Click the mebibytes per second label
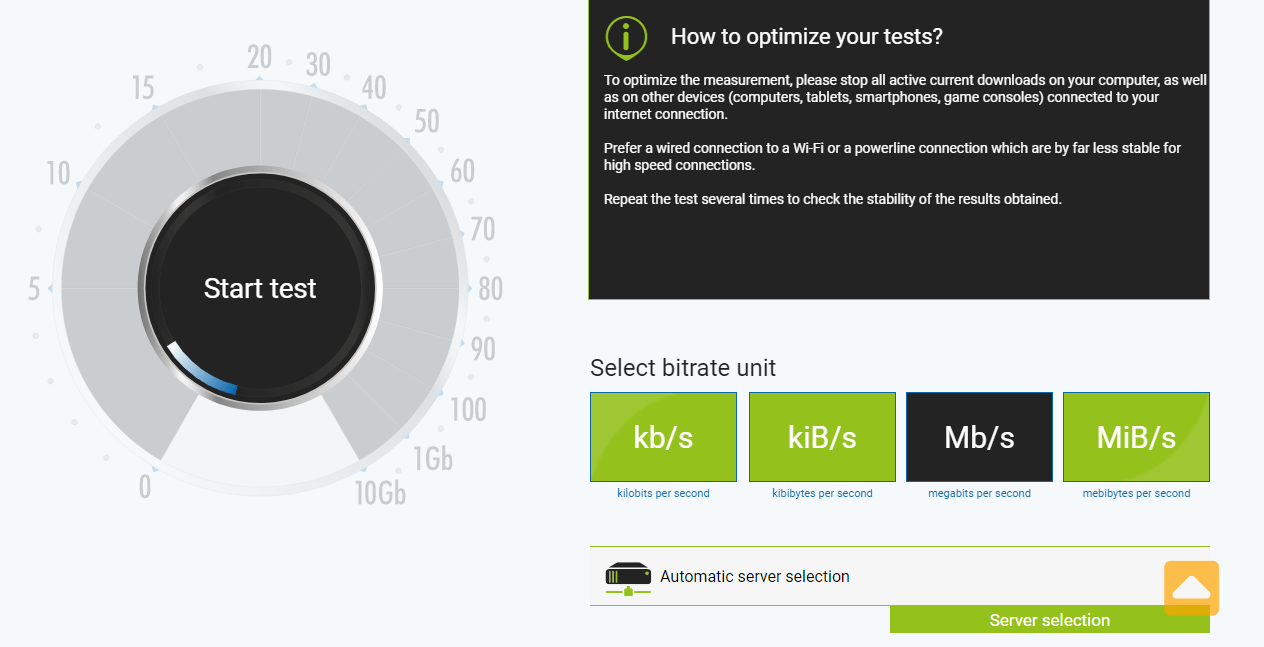 1136,493
